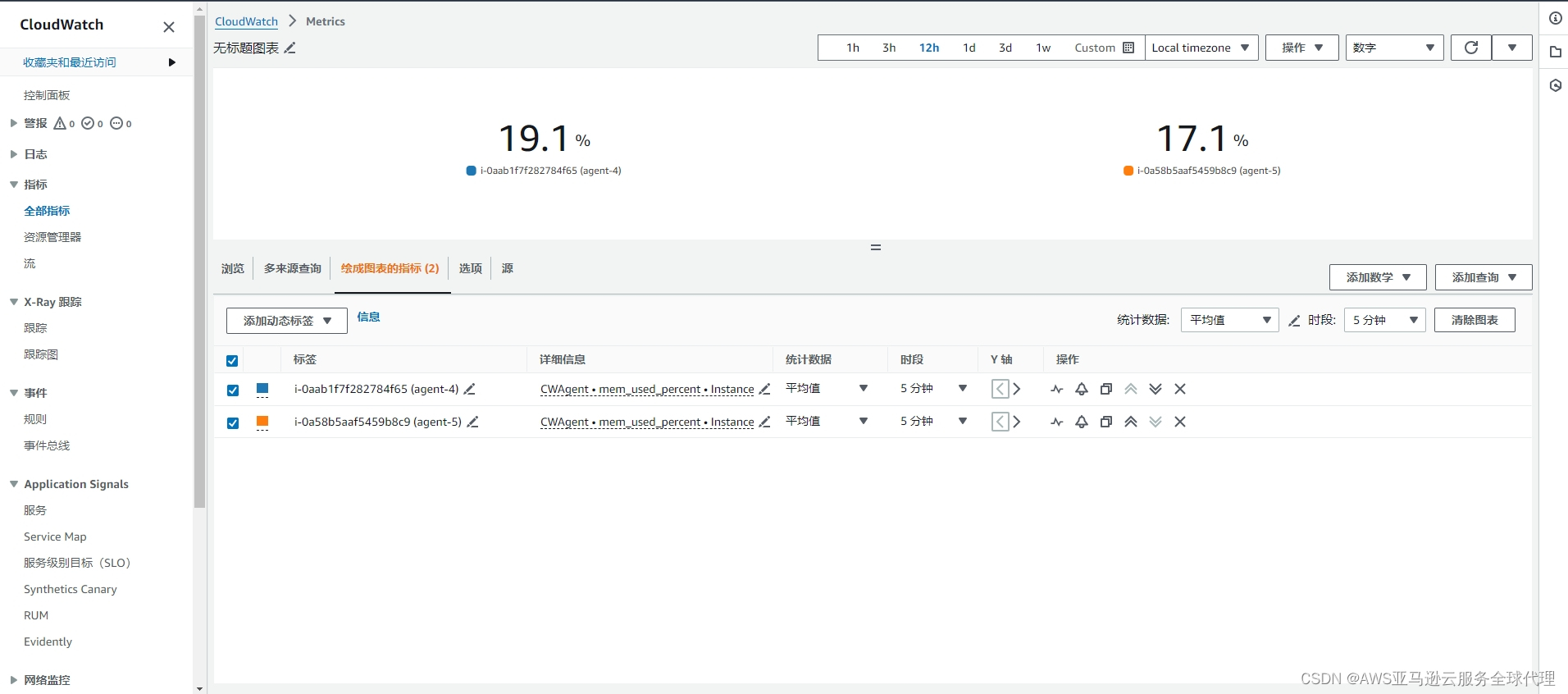
Task: Select the 1w time range
Action: (x=1043, y=48)
